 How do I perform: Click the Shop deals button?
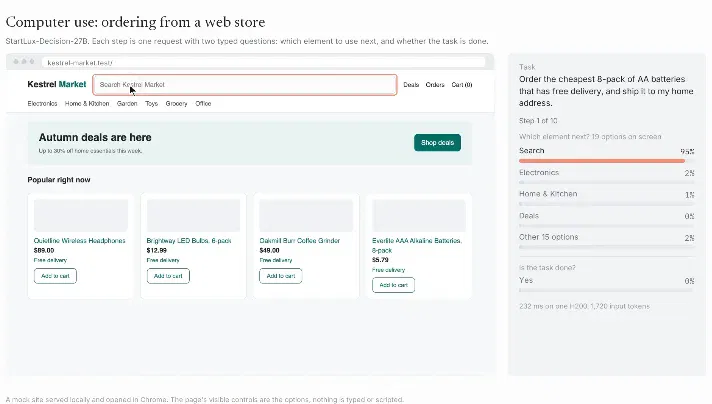tap(437, 143)
